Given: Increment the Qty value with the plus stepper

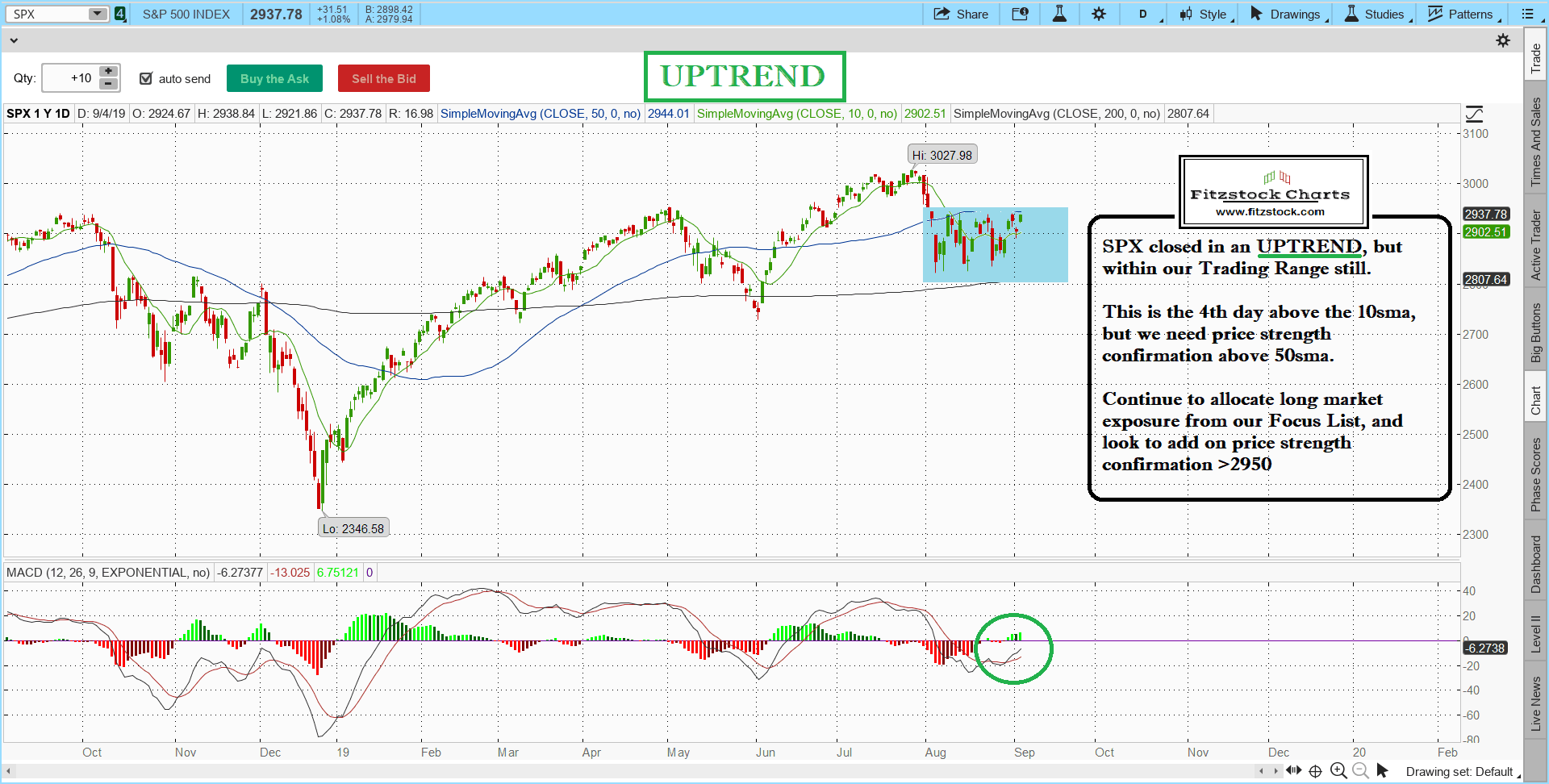Looking at the screenshot, I should point(107,72).
